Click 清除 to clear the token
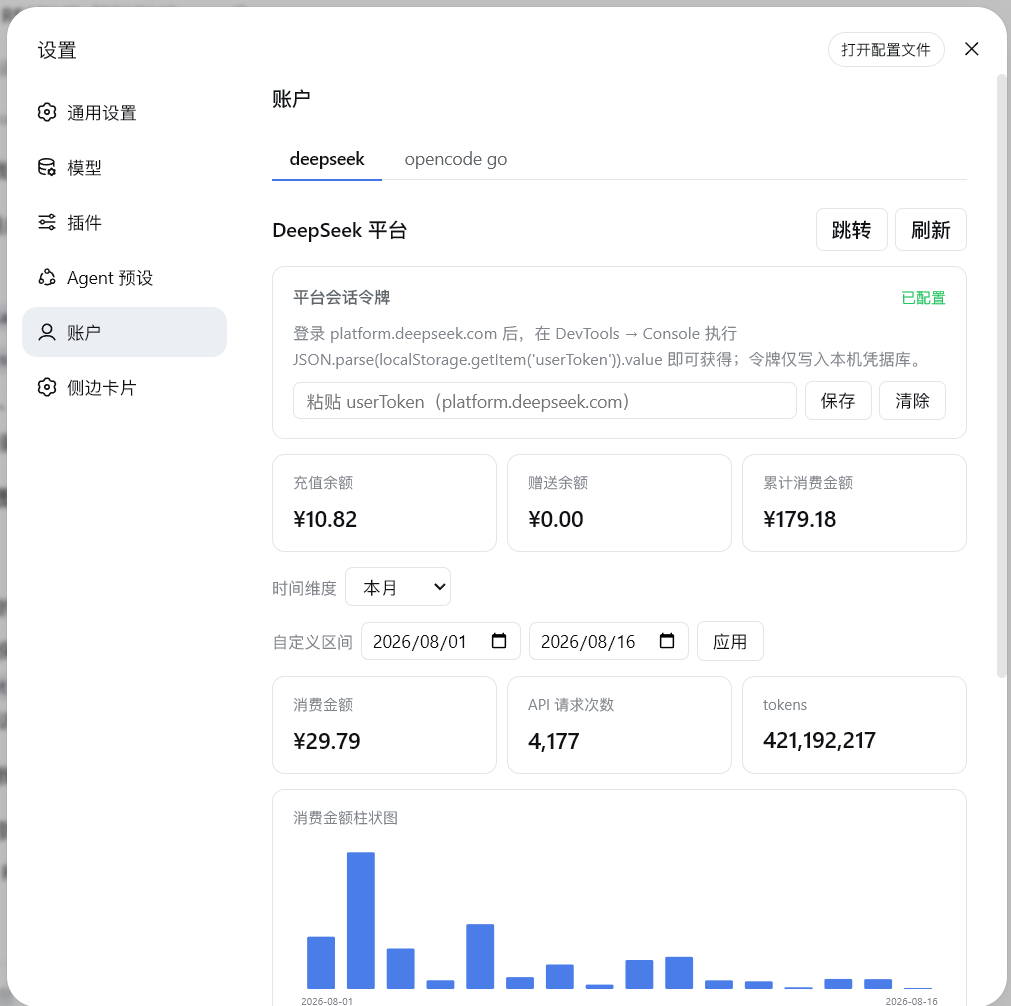Viewport: 1011px width, 1006px height. [912, 400]
